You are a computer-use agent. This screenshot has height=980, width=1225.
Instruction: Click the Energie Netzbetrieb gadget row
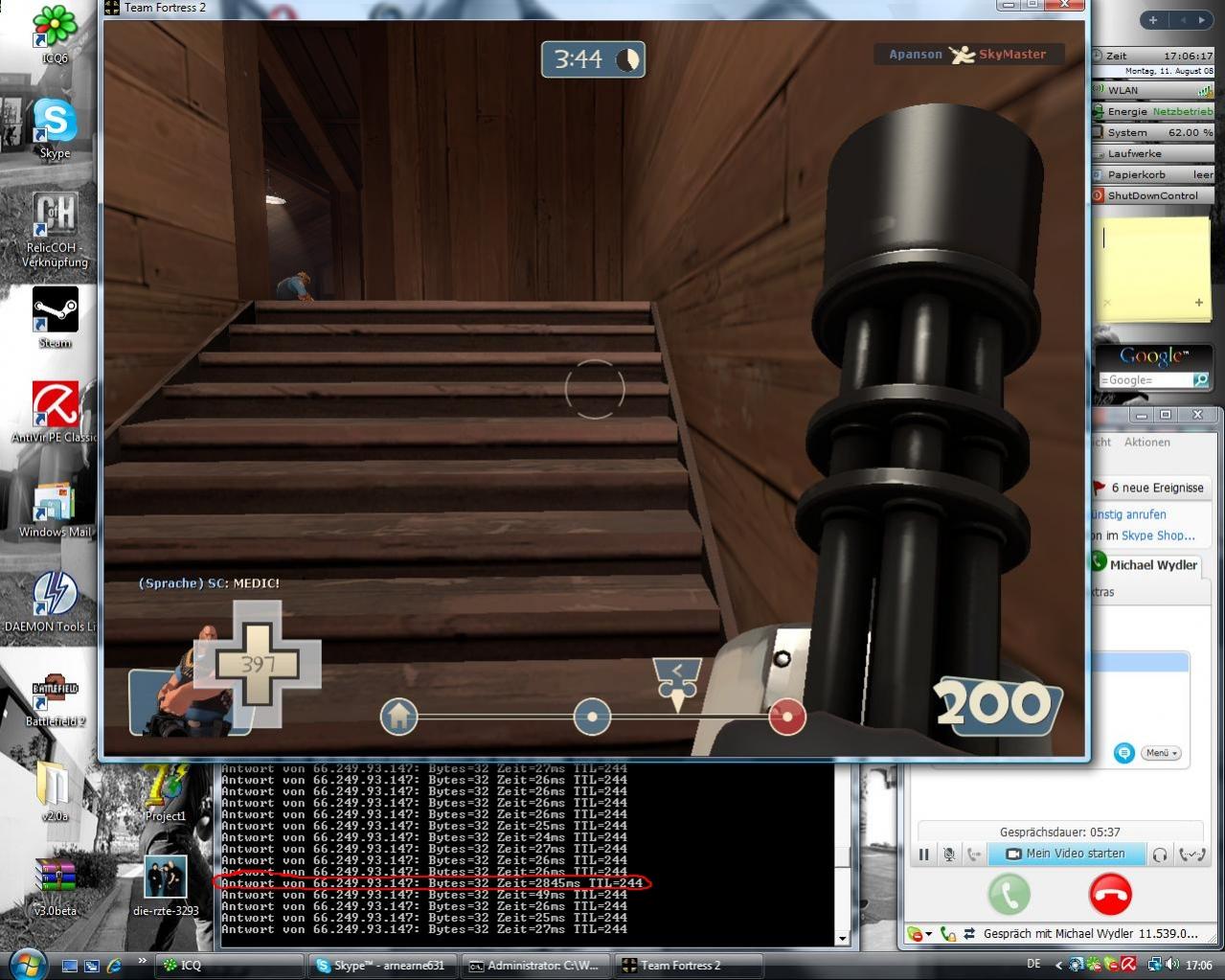tap(1153, 111)
